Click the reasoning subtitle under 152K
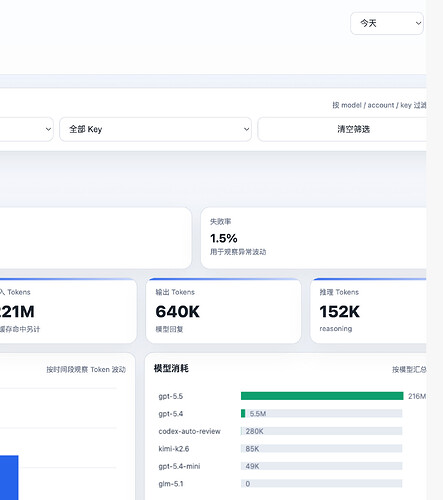This screenshot has height=500, width=443. (x=336, y=329)
